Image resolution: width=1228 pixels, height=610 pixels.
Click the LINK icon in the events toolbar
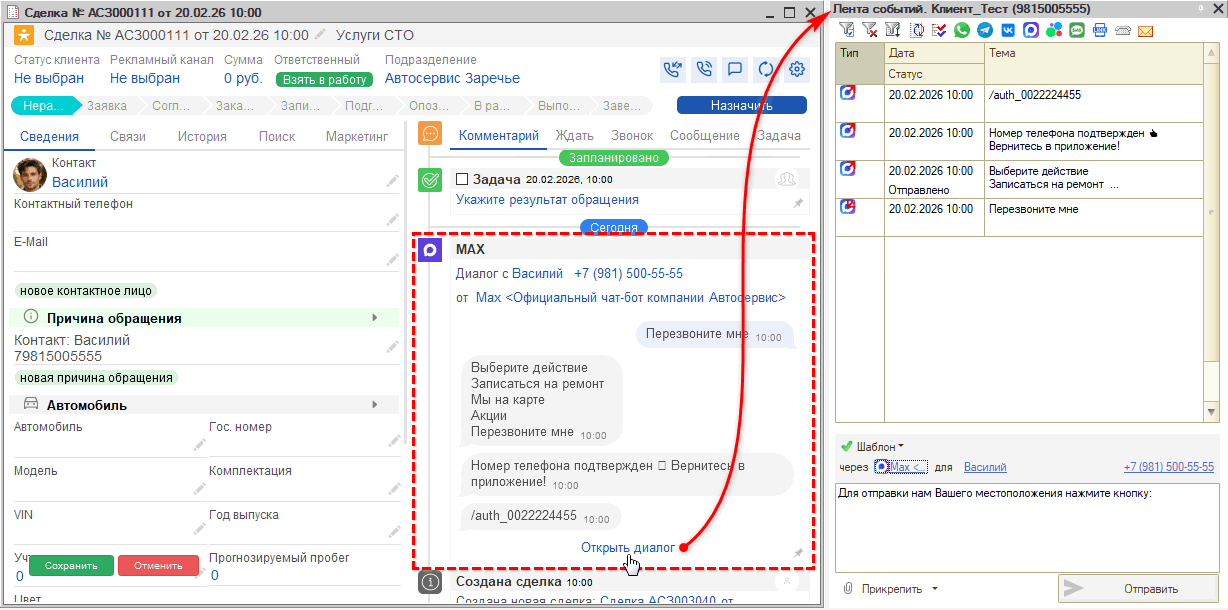pyautogui.click(x=1099, y=31)
